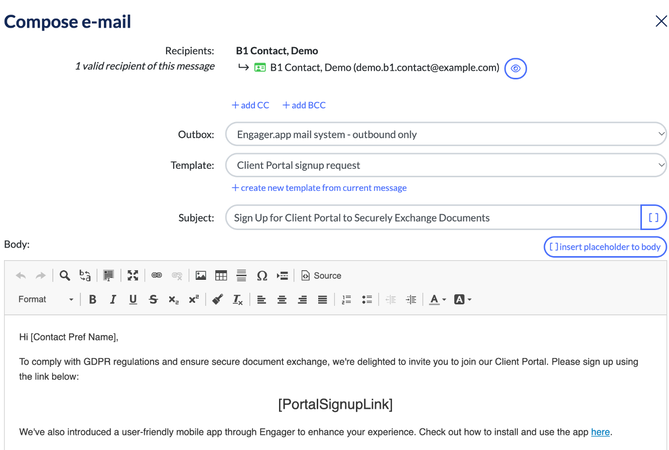Click the add BCC link
The width and height of the screenshot is (669, 450).
point(304,105)
